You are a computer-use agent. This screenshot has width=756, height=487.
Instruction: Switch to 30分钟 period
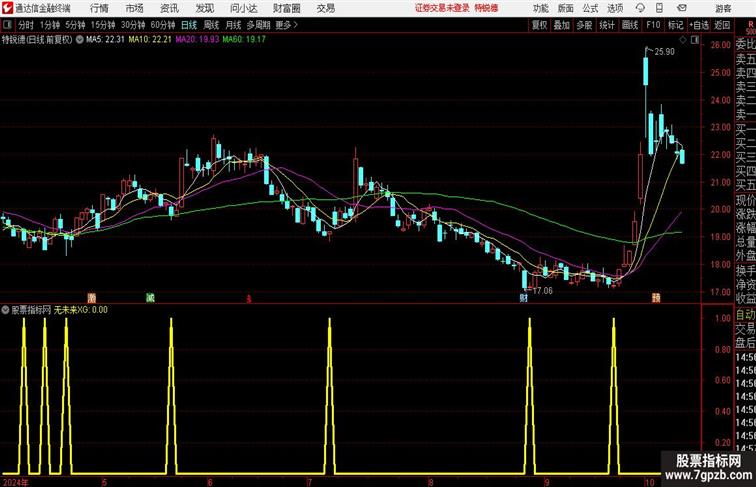(x=133, y=25)
